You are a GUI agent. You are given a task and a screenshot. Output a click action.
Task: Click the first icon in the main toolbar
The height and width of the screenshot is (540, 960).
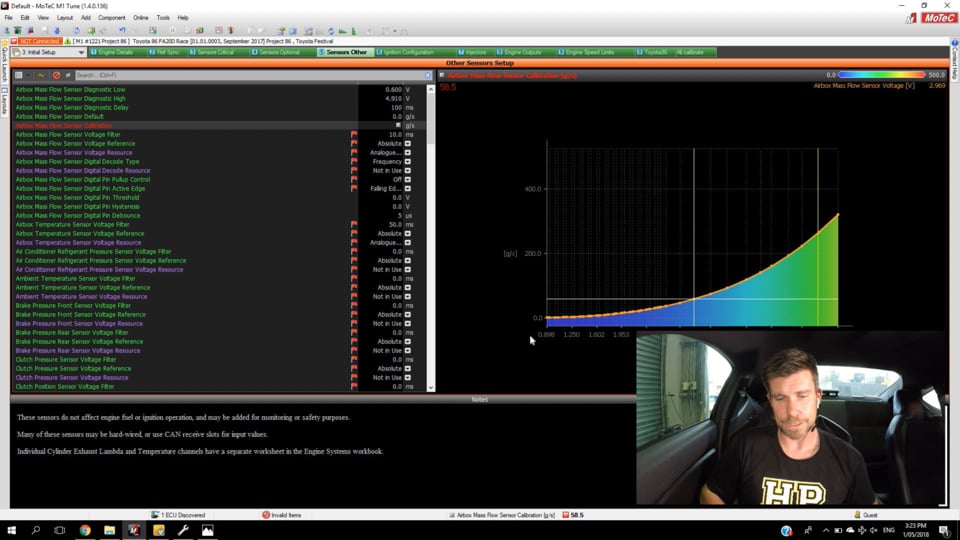(7, 30)
